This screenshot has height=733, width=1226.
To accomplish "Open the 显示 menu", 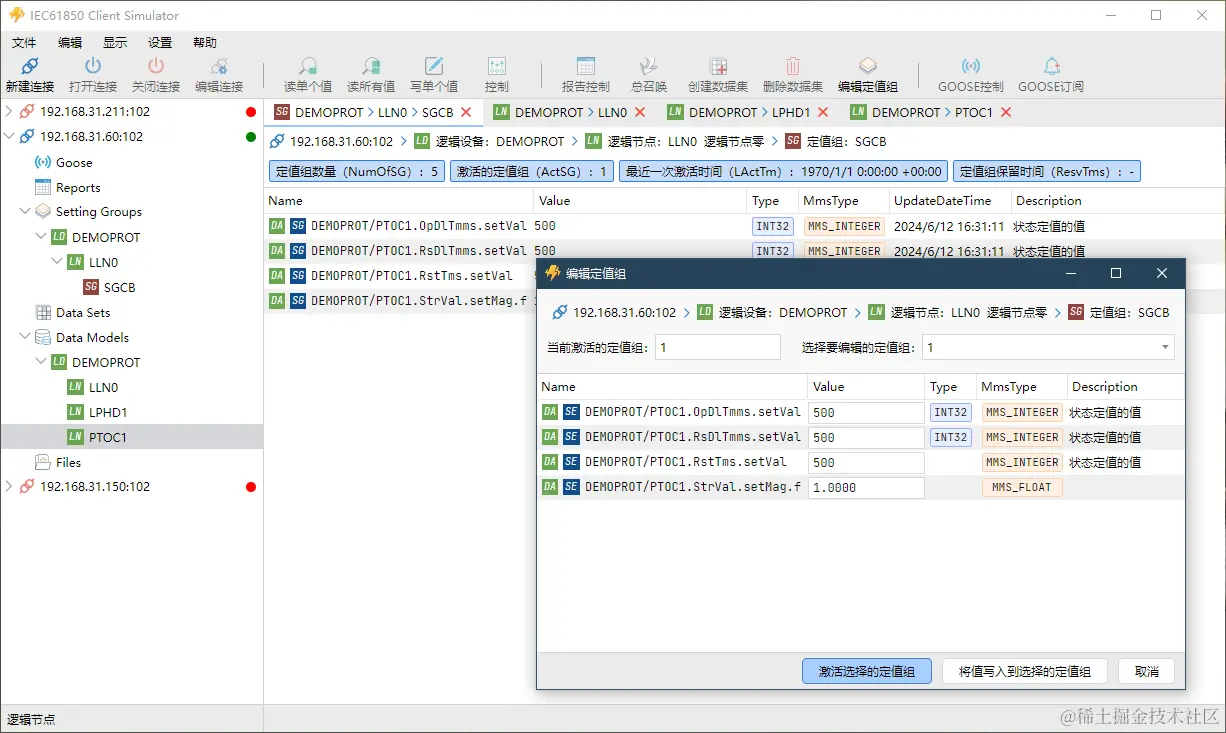I will click(115, 42).
